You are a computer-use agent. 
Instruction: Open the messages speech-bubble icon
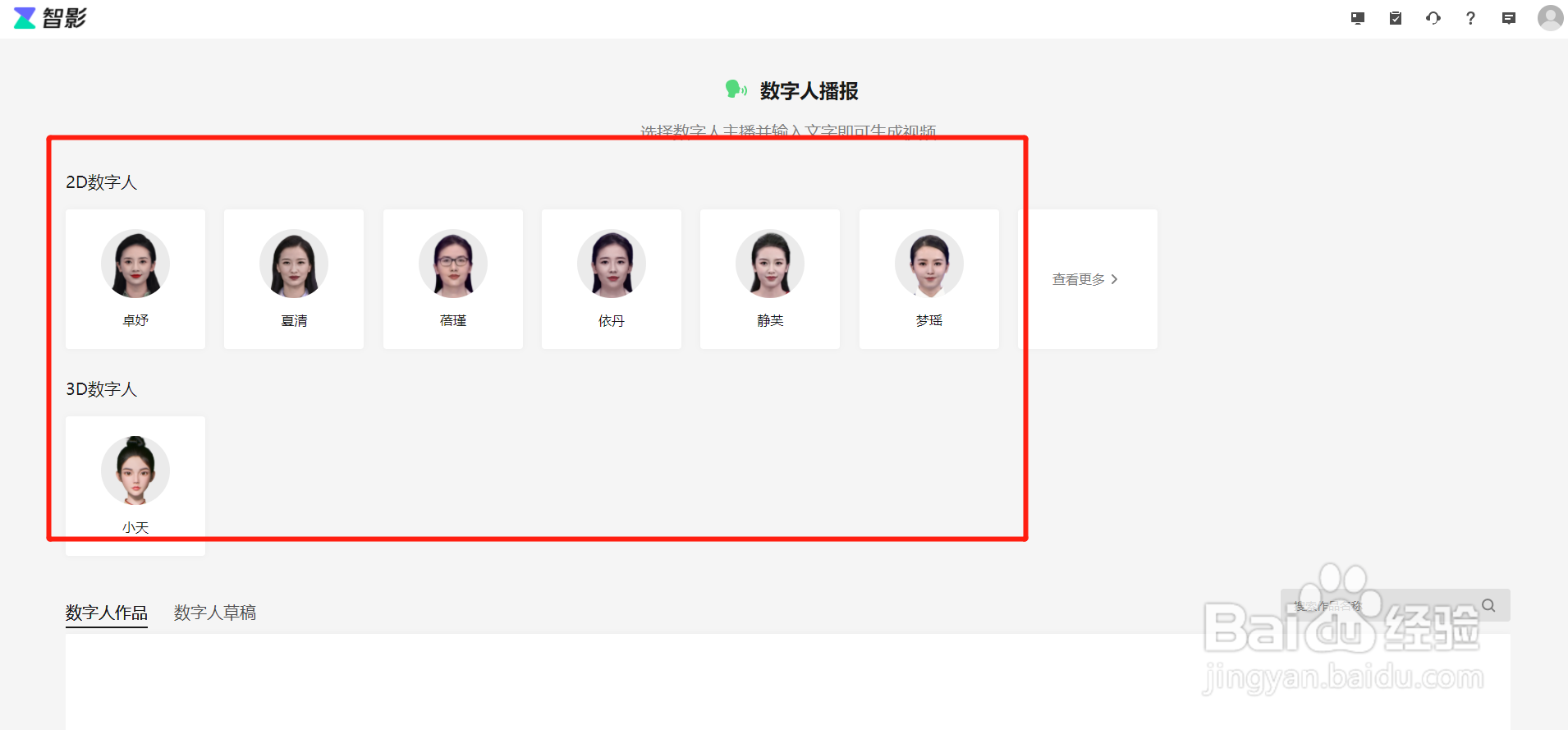pos(1509,18)
